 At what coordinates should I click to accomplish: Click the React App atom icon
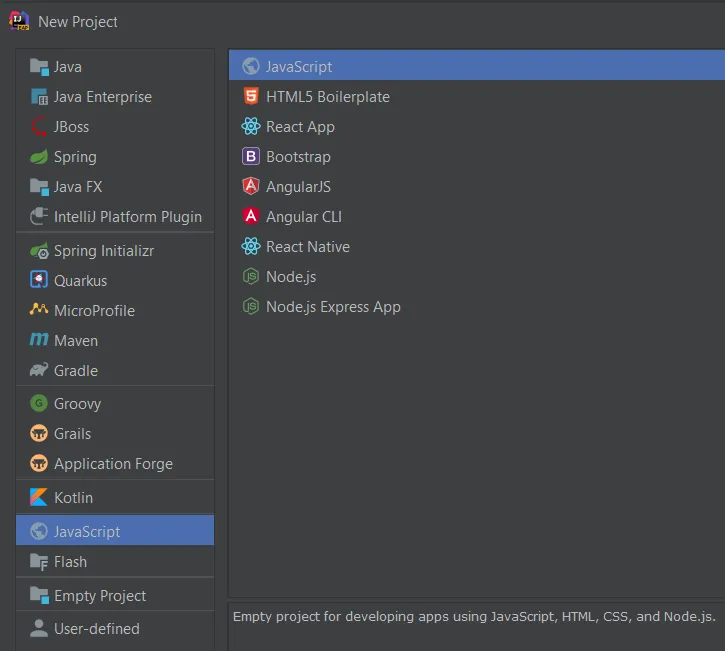(251, 126)
